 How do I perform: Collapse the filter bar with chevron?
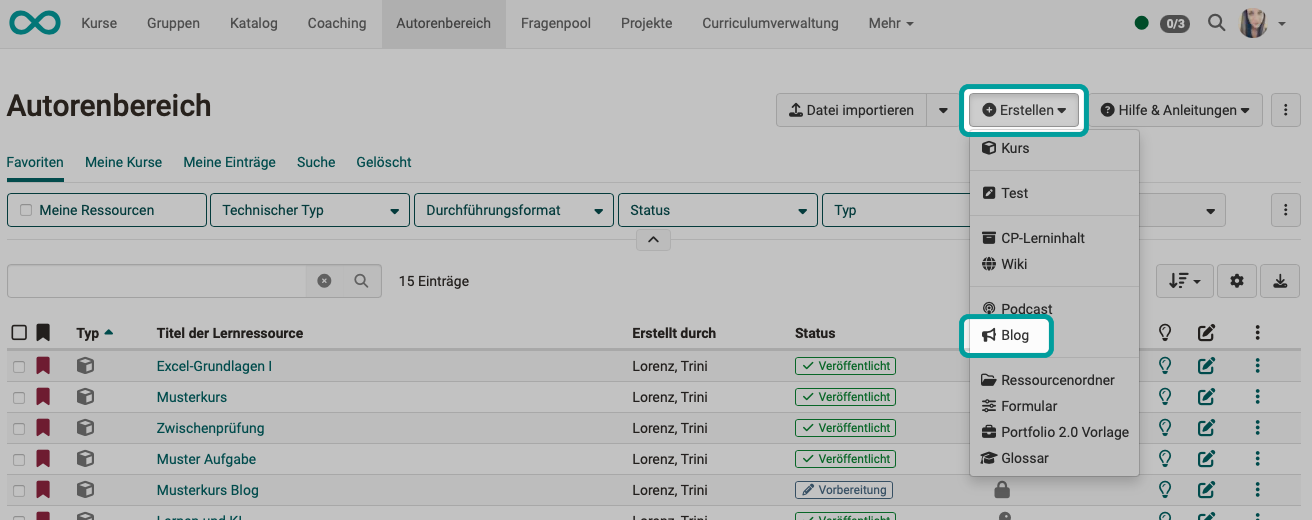tap(653, 240)
